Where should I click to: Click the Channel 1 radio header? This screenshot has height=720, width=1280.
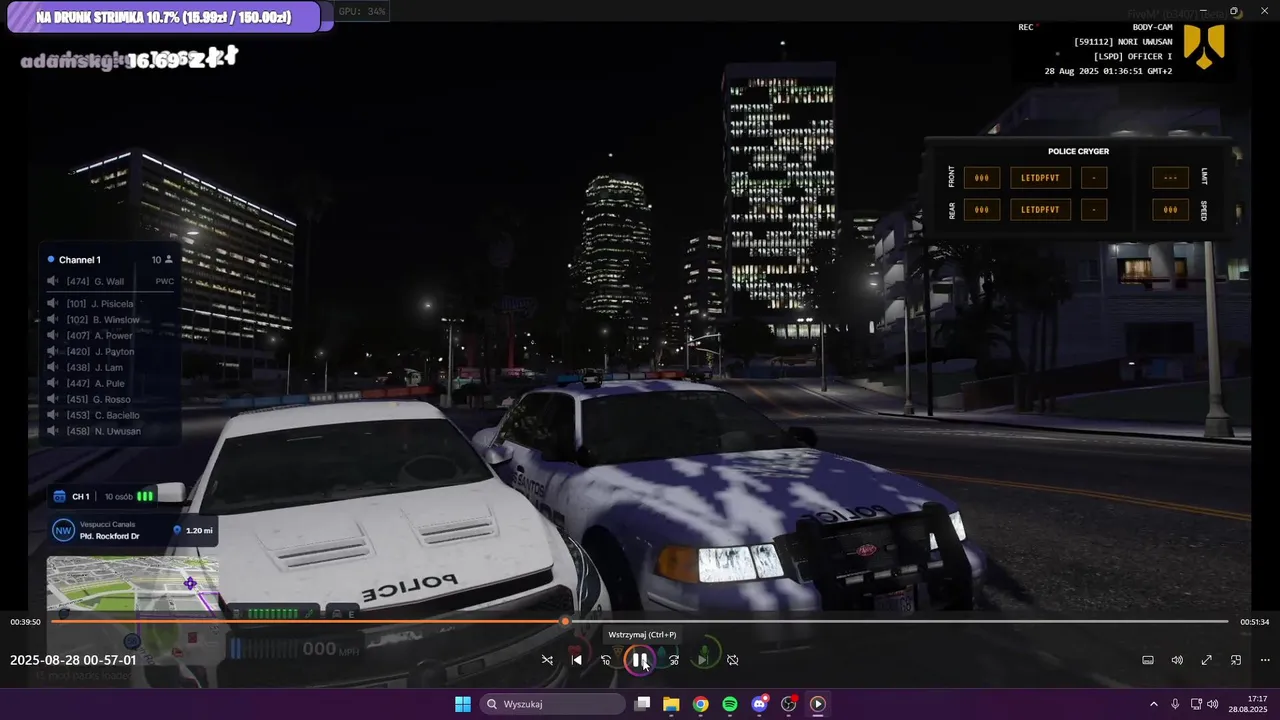[x=110, y=260]
